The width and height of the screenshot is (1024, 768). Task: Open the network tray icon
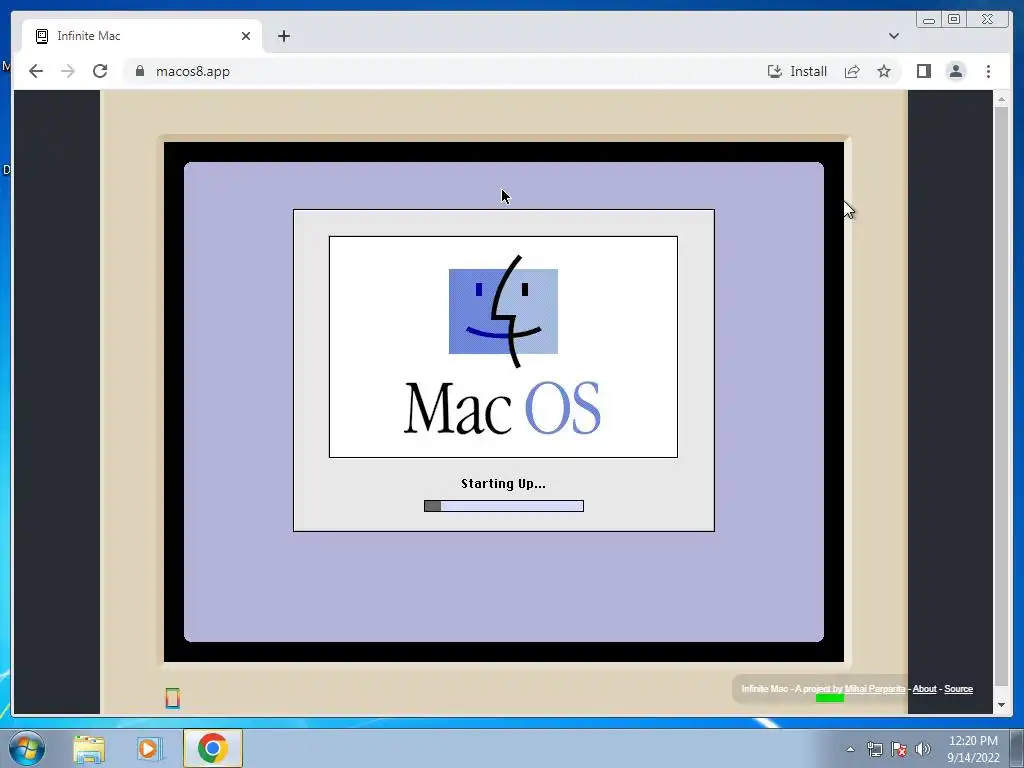tap(874, 749)
